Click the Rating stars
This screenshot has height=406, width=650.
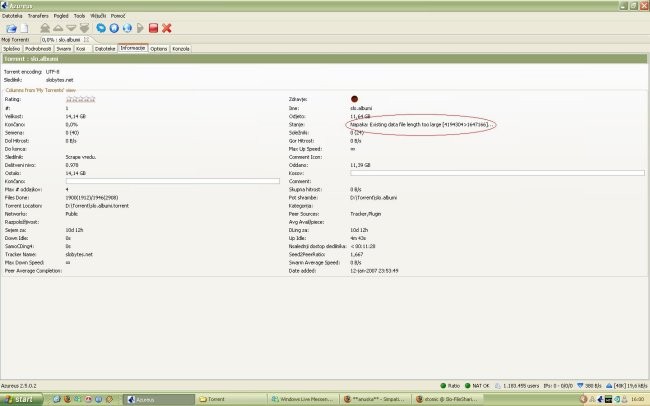point(81,99)
